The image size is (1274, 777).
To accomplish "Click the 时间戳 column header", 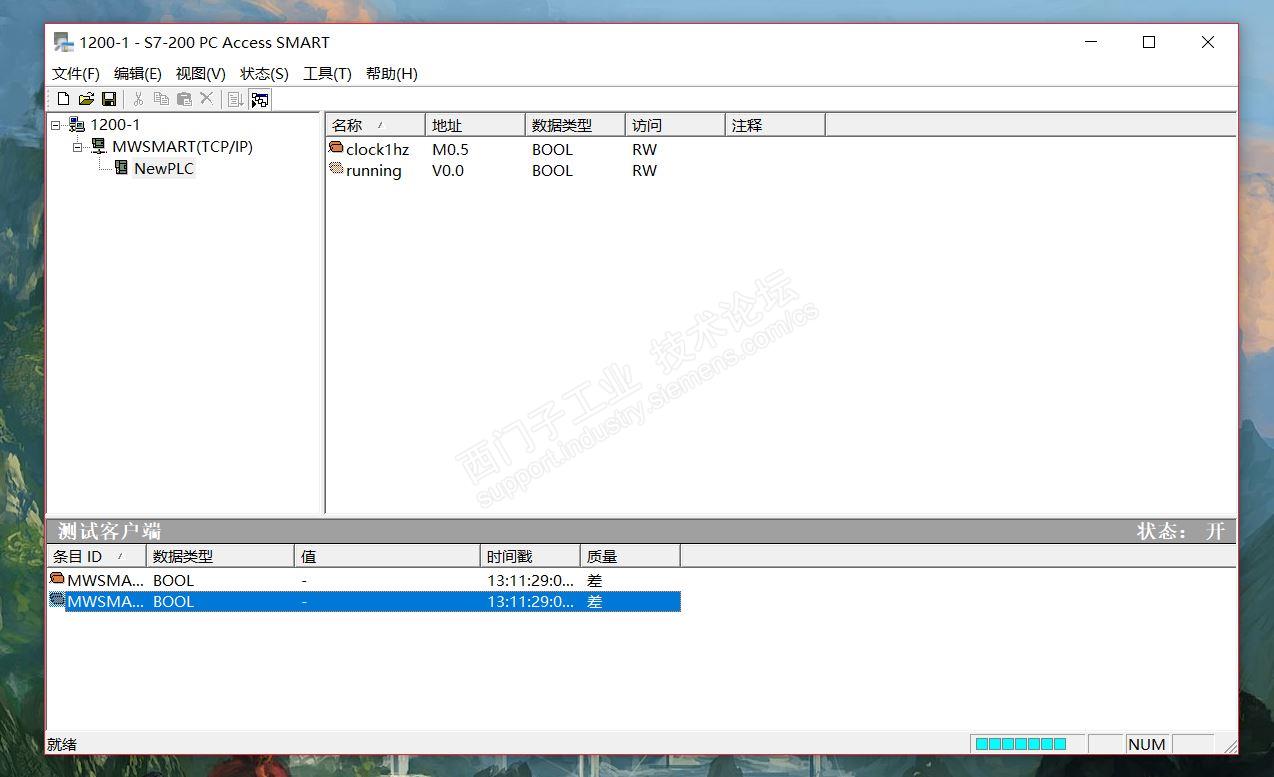I will [x=531, y=556].
